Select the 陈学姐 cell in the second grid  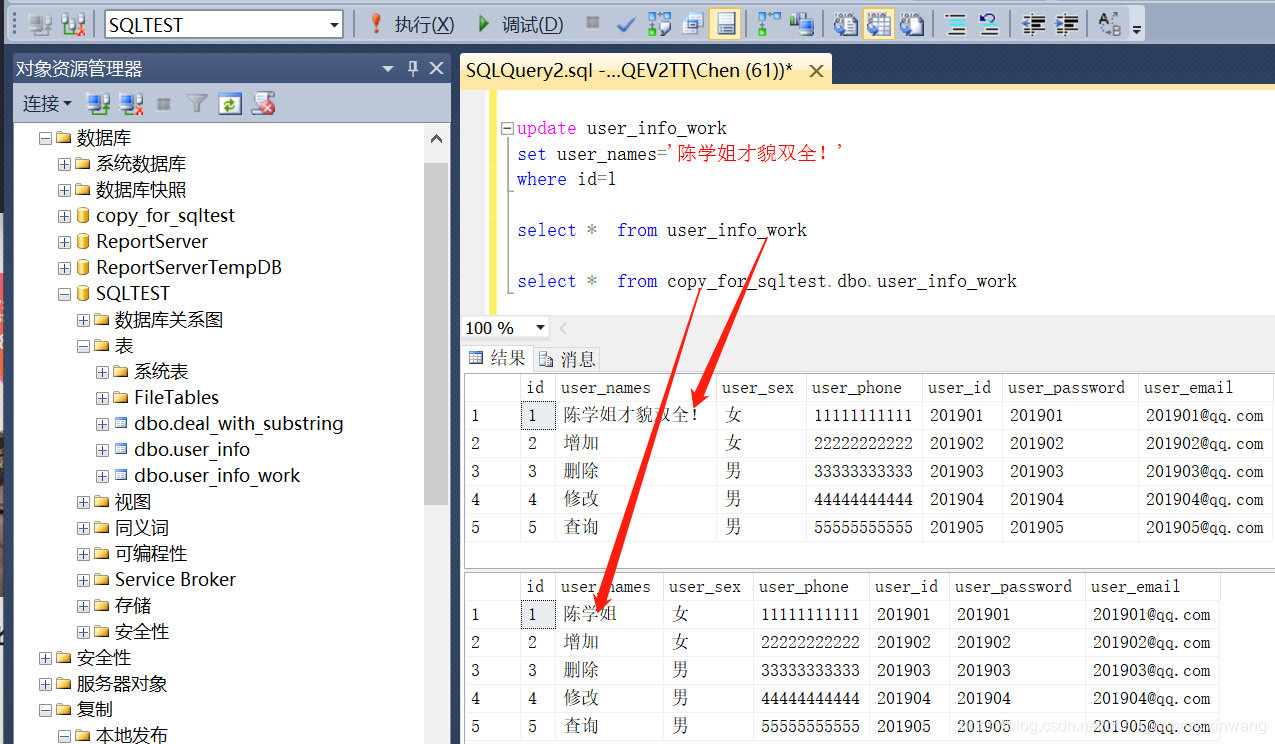point(609,614)
